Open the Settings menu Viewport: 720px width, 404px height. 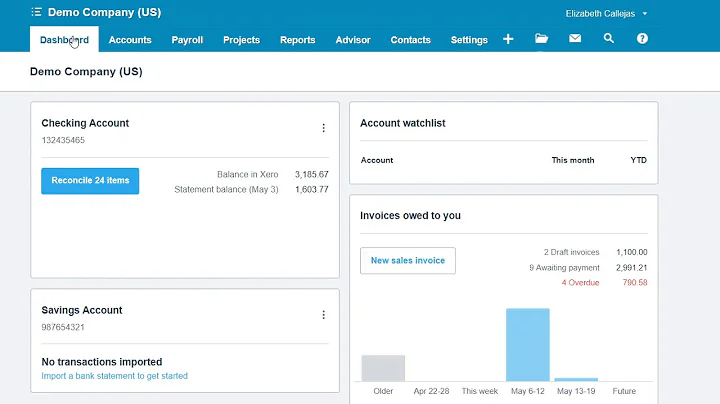[x=469, y=40]
